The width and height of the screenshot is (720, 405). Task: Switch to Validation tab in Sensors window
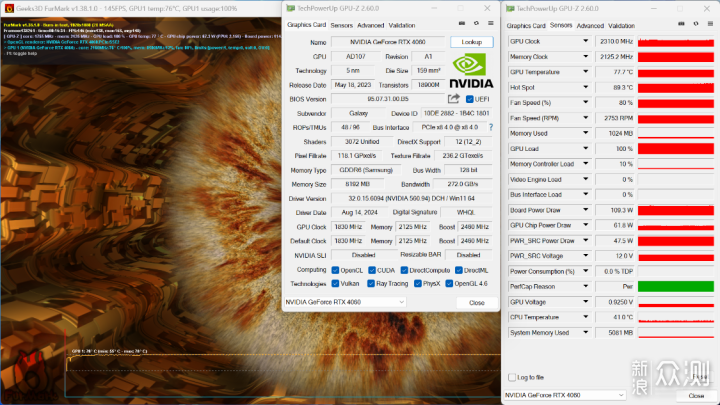tap(621, 26)
